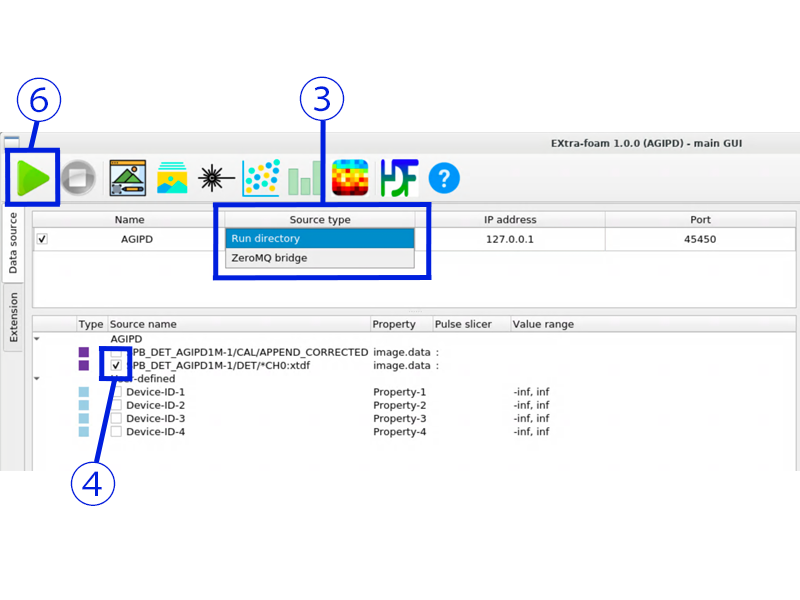
Task: Toggle the AGIPD connection checkbox
Action: coord(42,239)
